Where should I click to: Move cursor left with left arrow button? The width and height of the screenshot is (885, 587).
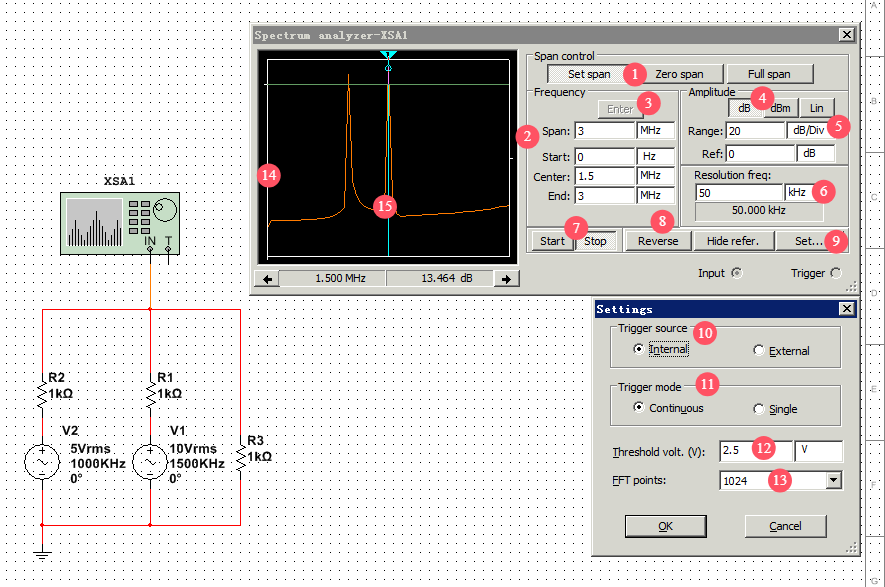tap(268, 279)
